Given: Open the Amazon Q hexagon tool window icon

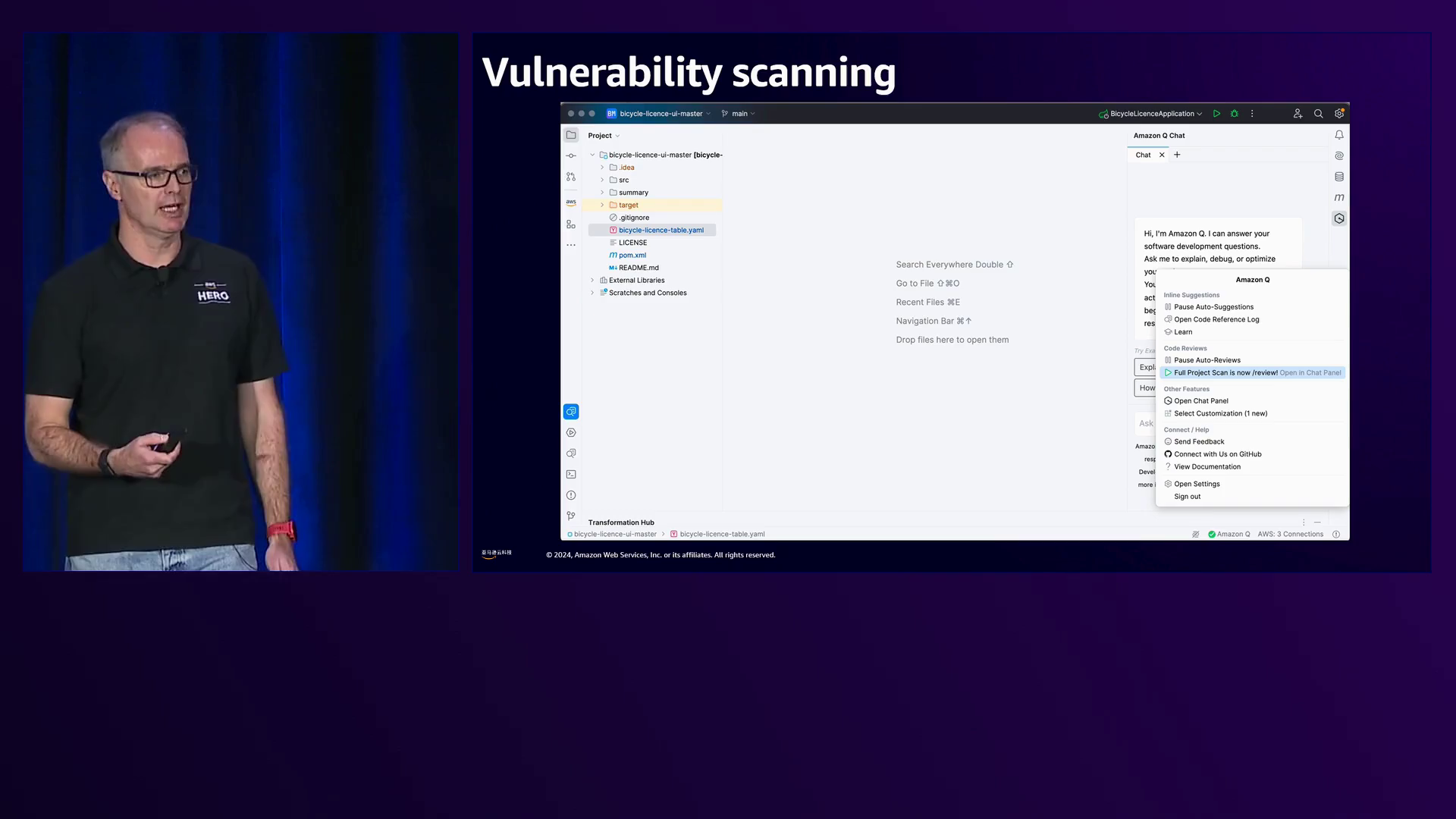Looking at the screenshot, I should pyautogui.click(x=1339, y=218).
